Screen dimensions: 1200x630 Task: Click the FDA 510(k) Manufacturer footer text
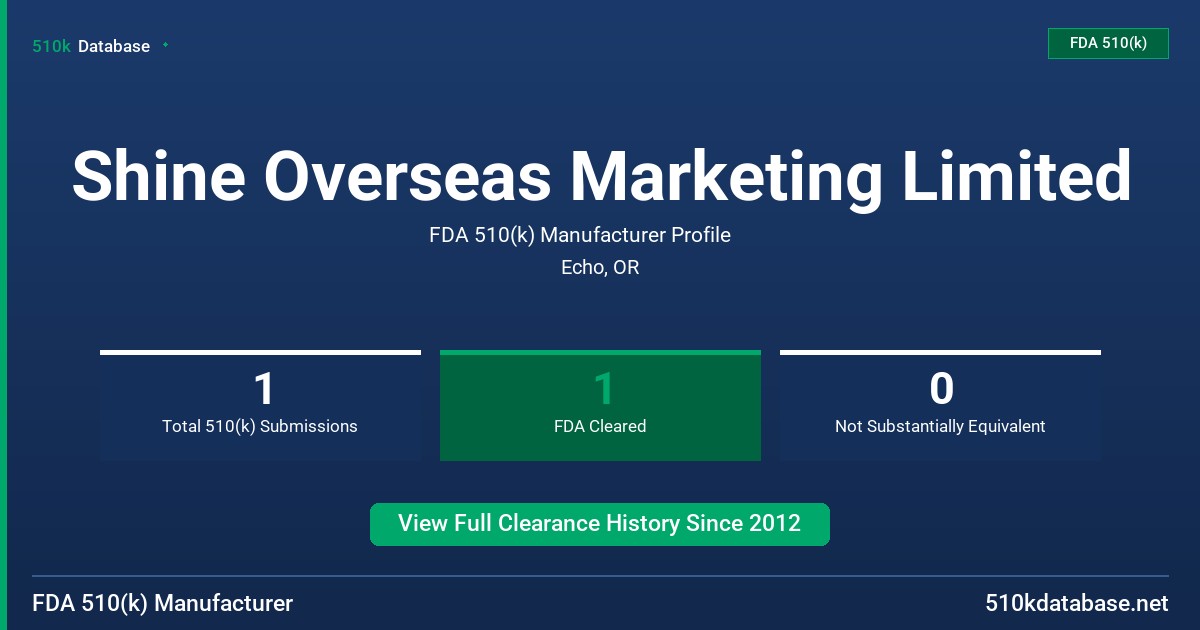[163, 604]
